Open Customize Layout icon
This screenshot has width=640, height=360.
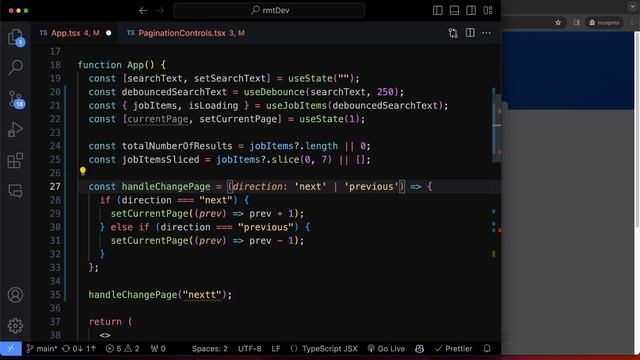488,11
